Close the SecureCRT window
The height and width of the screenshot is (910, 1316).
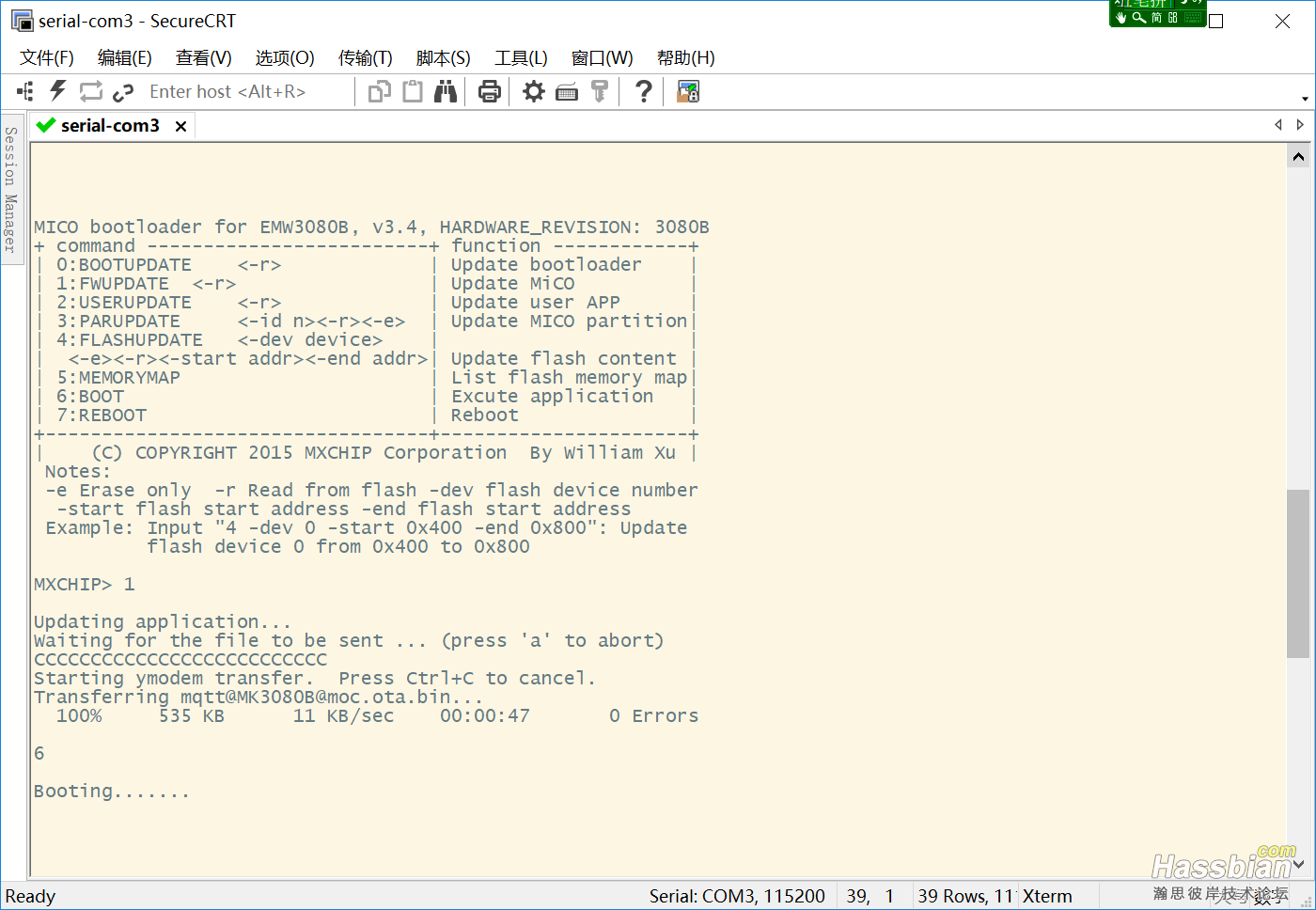pyautogui.click(x=1282, y=21)
